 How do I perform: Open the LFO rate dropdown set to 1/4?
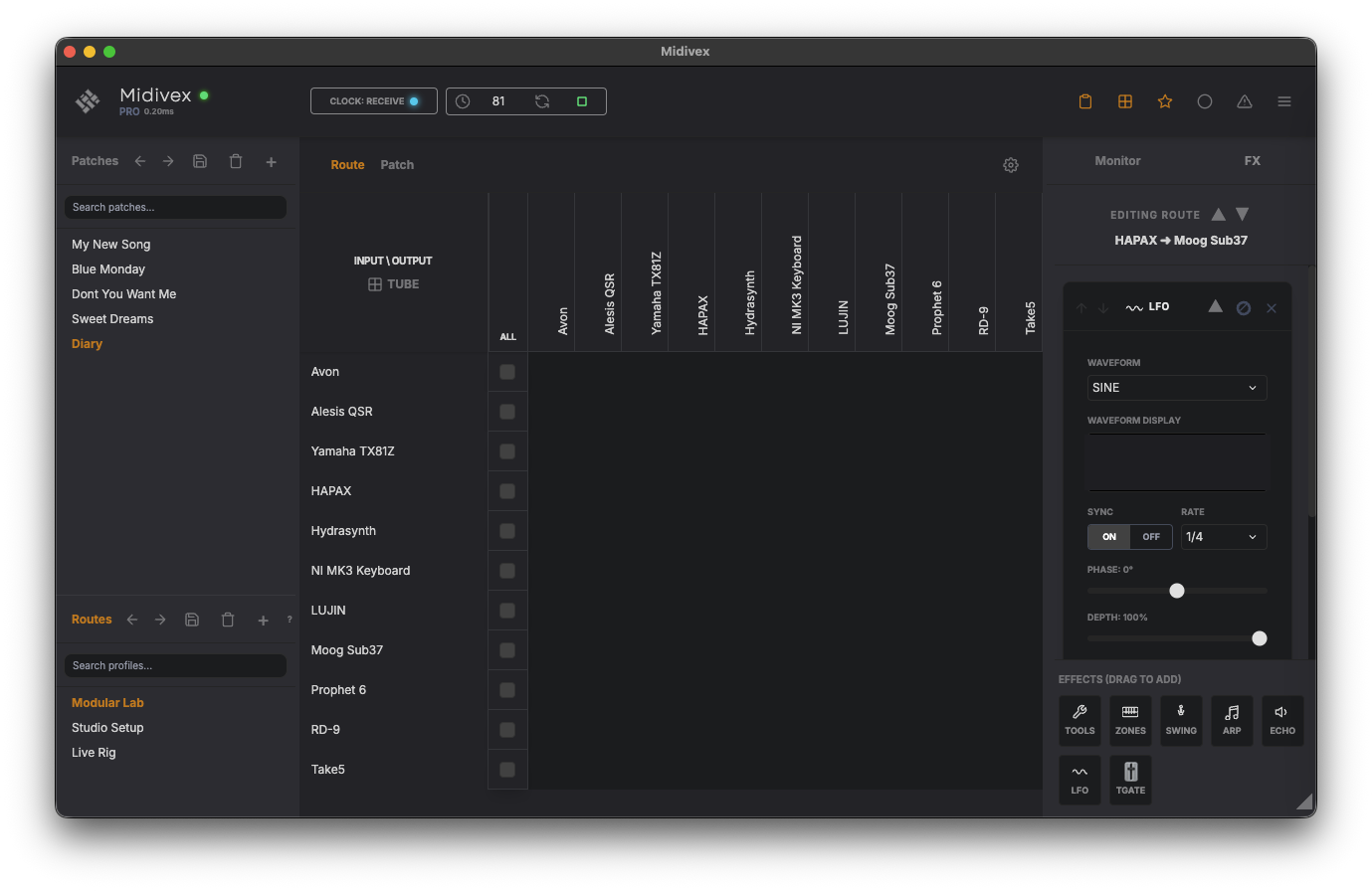coord(1223,536)
